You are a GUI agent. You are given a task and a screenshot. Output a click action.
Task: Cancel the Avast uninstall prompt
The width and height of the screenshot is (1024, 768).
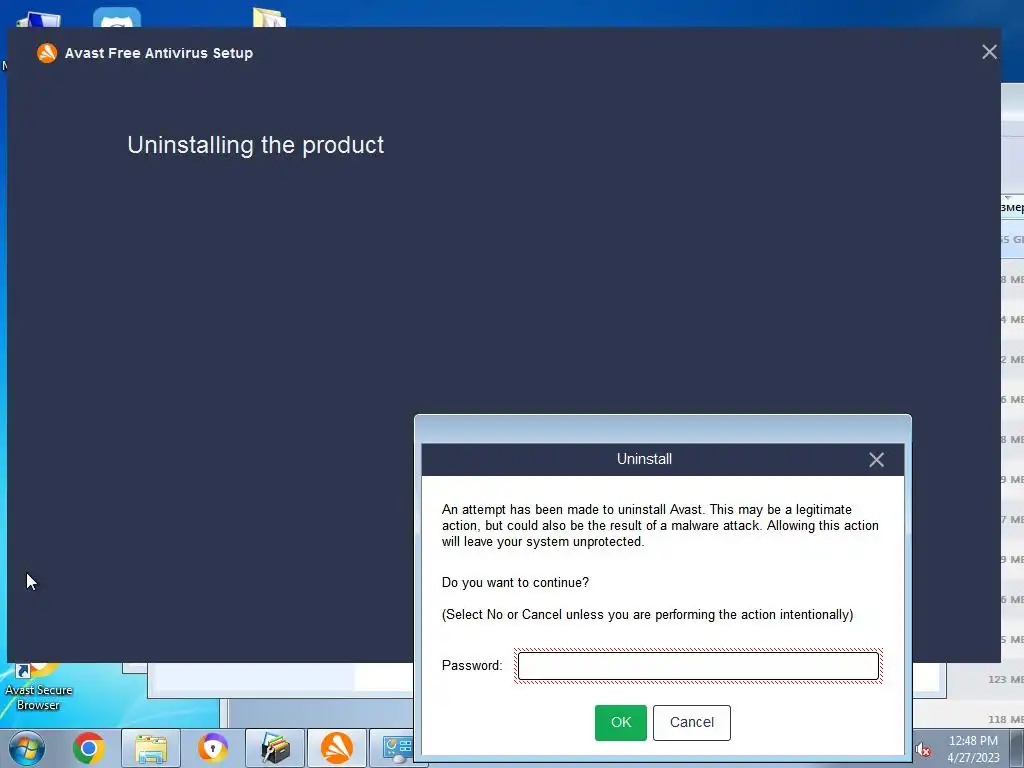pyautogui.click(x=692, y=722)
